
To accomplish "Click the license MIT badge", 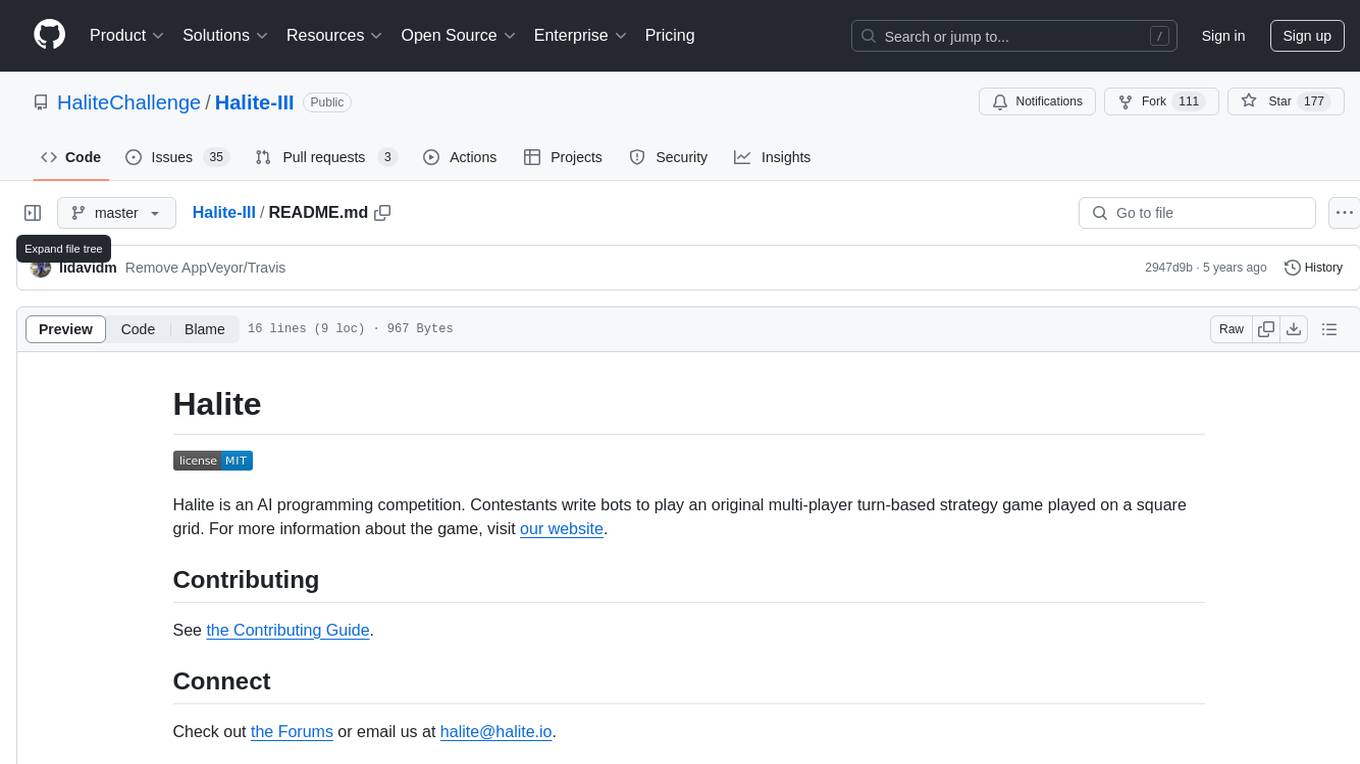I will [x=213, y=460].
